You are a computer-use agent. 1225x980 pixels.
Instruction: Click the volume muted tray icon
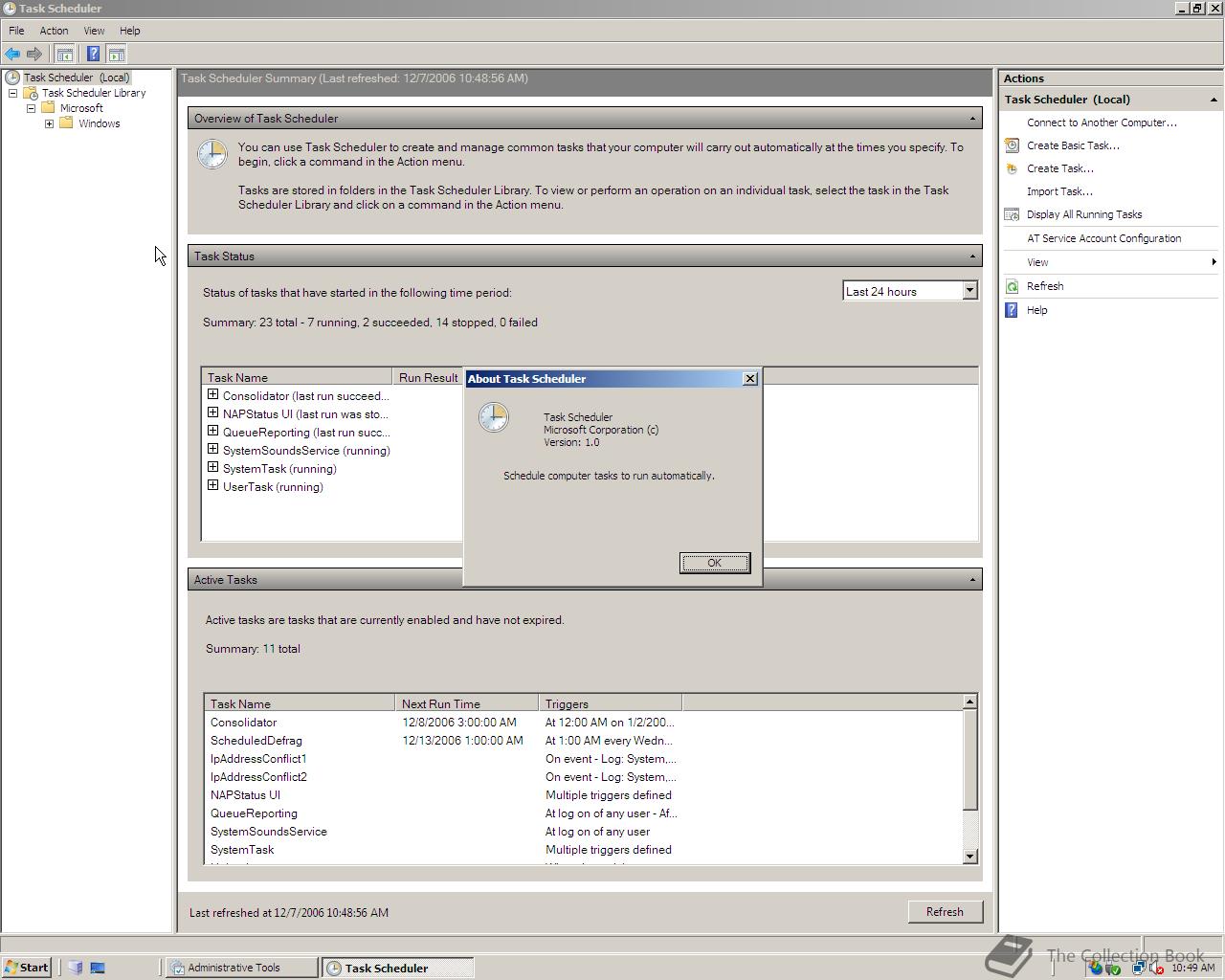click(1156, 969)
